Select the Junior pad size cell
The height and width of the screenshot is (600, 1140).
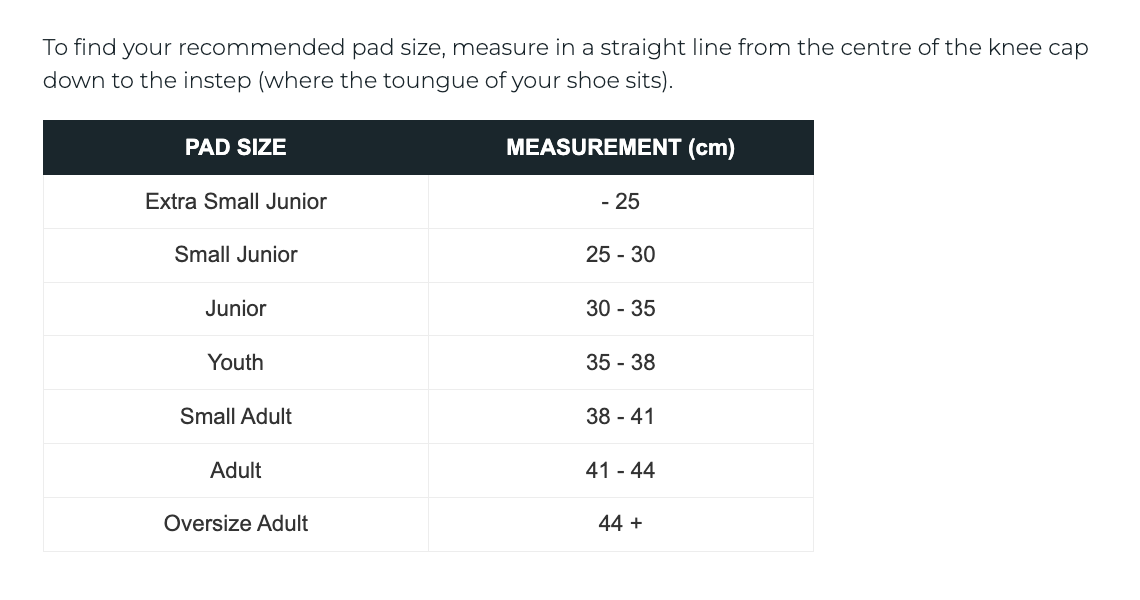pos(236,309)
